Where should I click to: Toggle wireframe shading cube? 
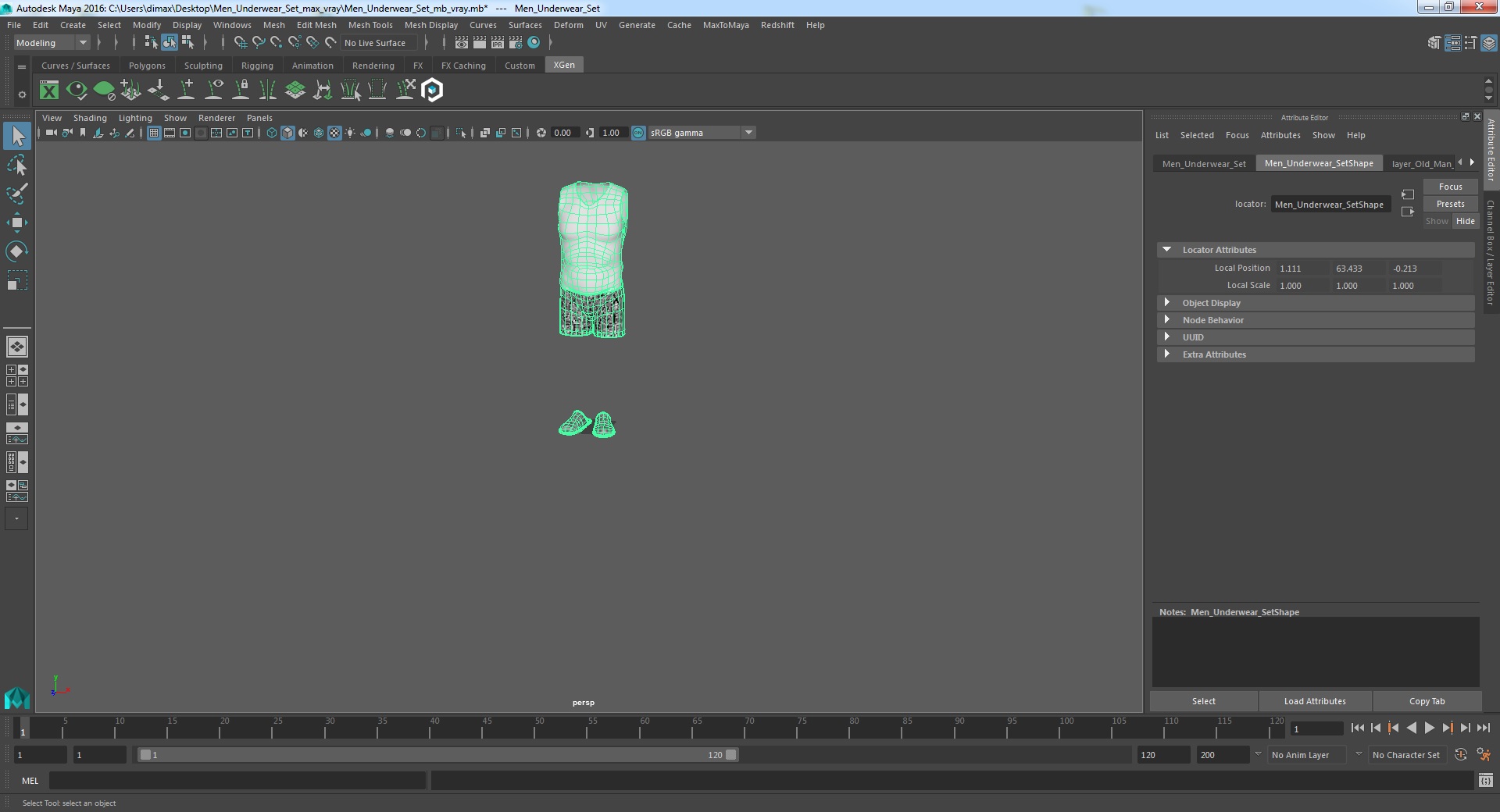(x=272, y=133)
